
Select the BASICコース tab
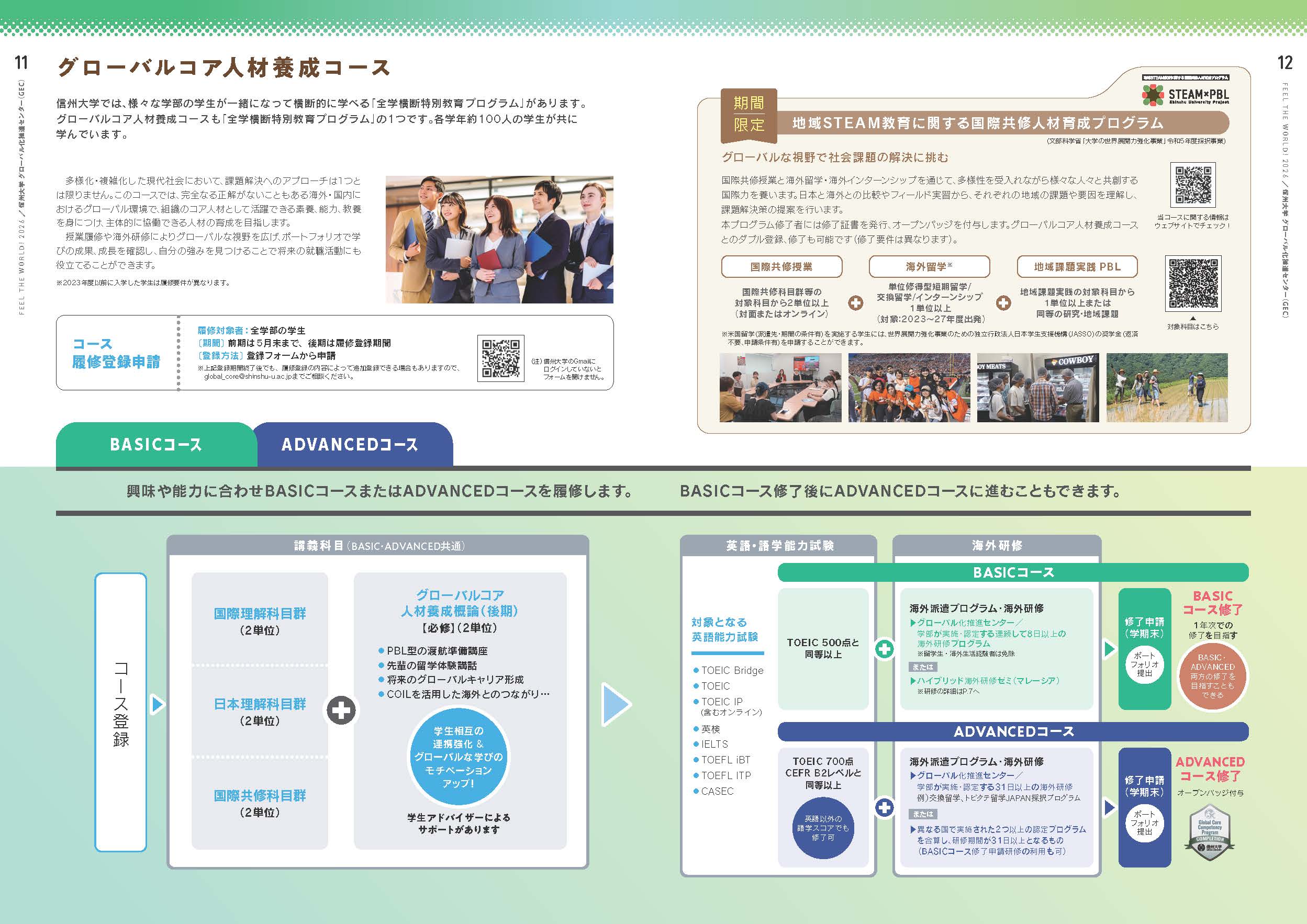156,444
